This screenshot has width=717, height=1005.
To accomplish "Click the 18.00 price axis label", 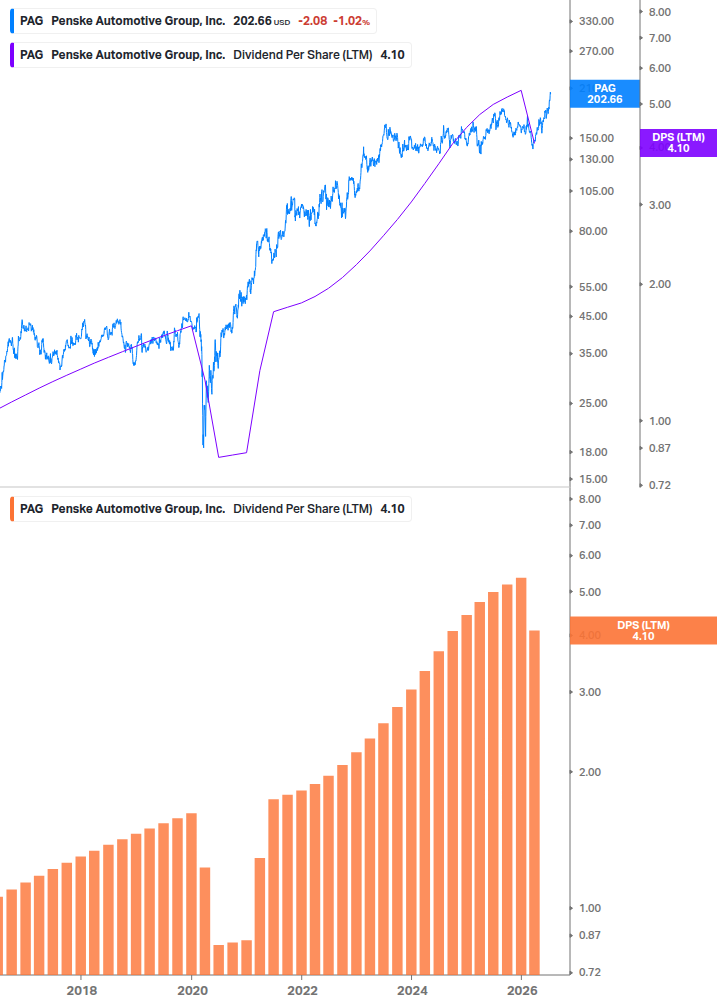I will [593, 453].
